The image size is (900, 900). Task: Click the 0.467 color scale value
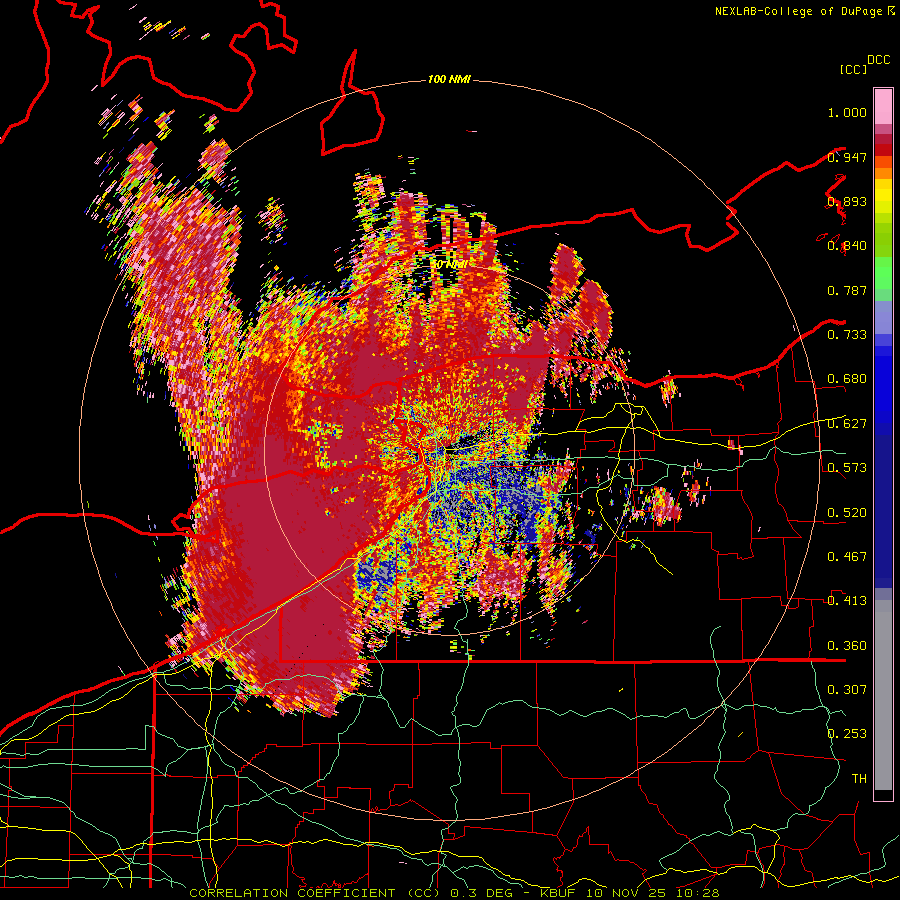pyautogui.click(x=847, y=557)
